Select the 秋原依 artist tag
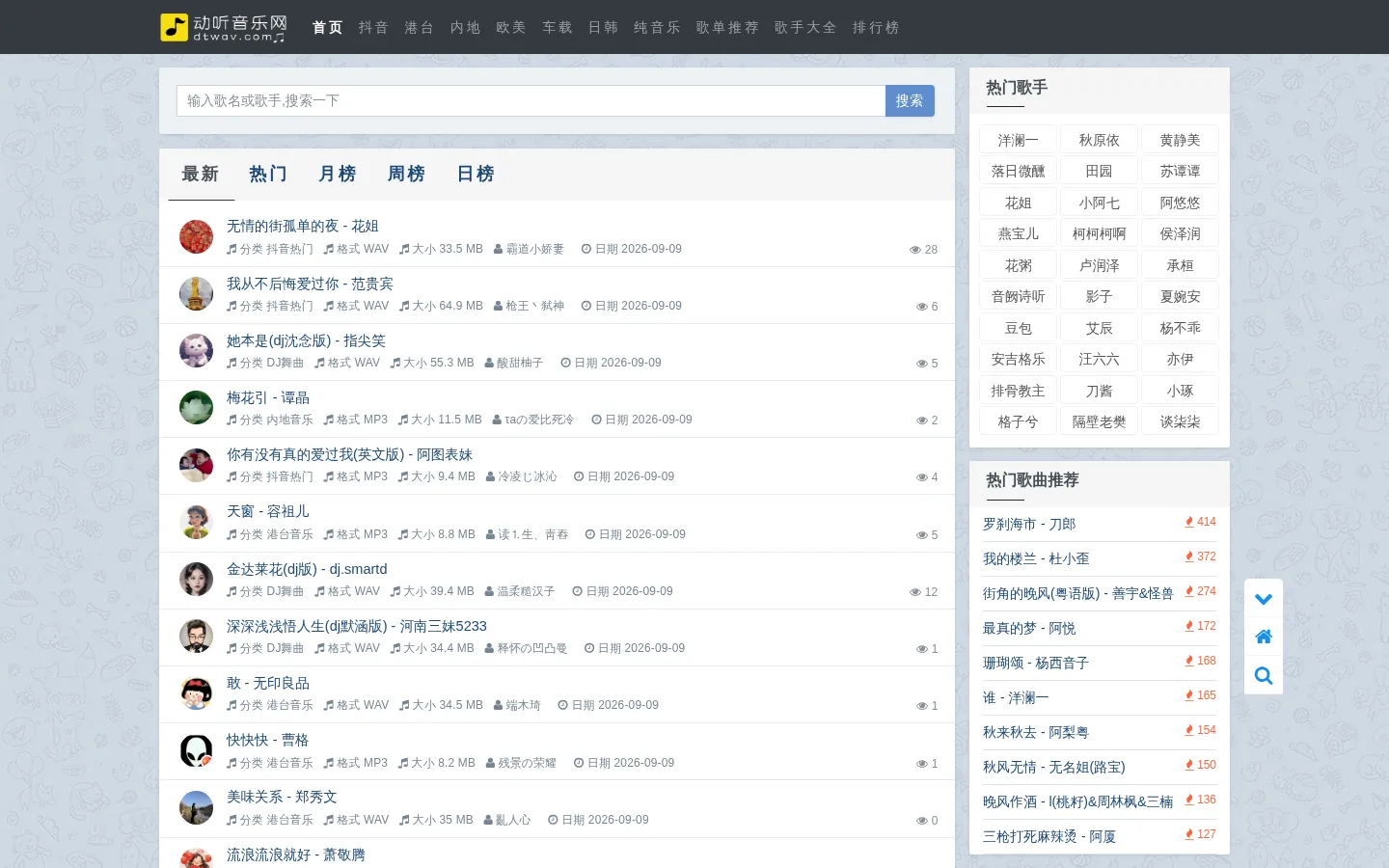The height and width of the screenshot is (868, 1389). click(x=1100, y=140)
